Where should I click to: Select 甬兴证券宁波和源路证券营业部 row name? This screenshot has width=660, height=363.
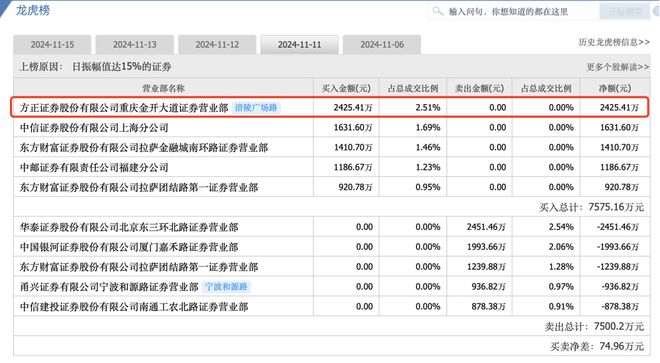[109, 287]
